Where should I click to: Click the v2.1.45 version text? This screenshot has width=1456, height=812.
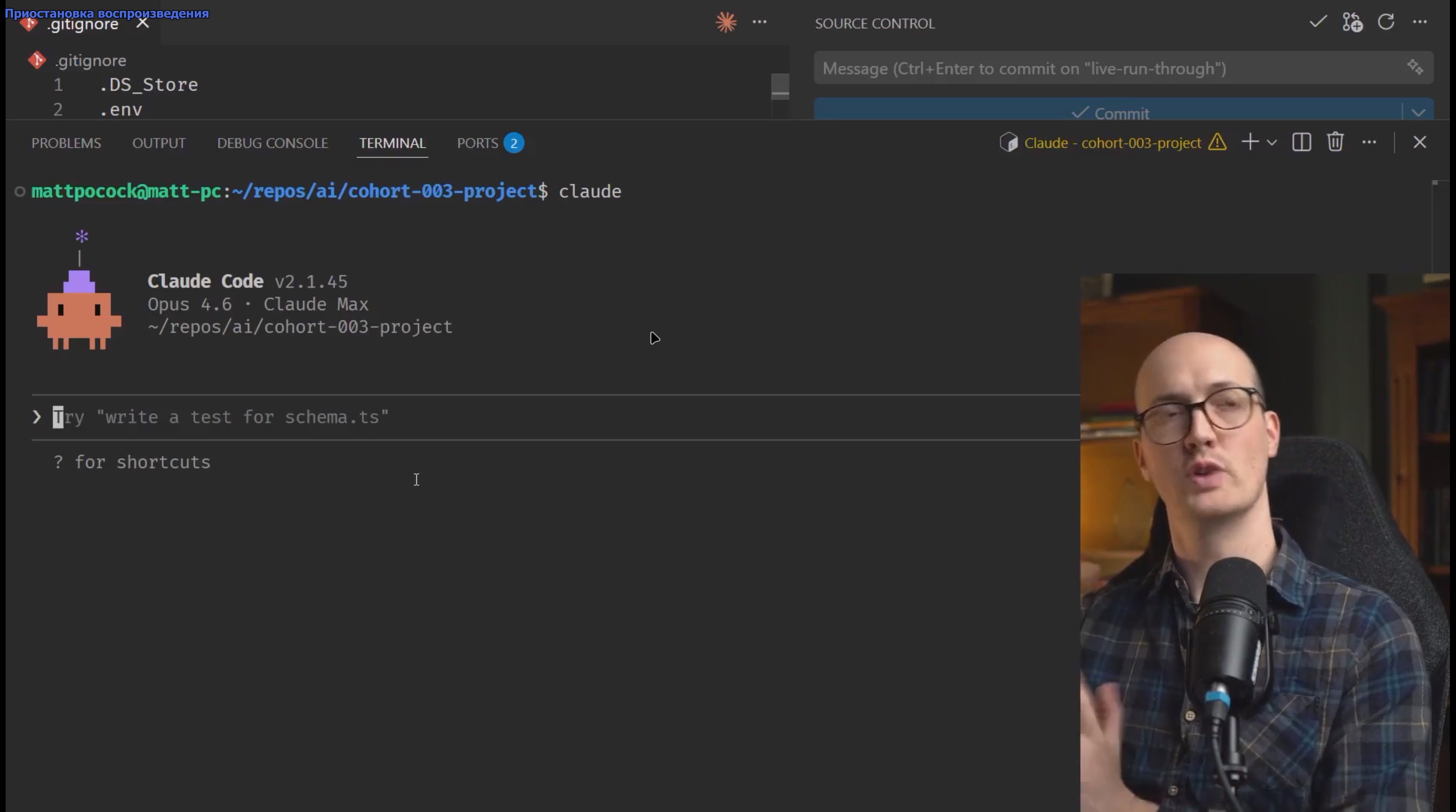click(311, 281)
